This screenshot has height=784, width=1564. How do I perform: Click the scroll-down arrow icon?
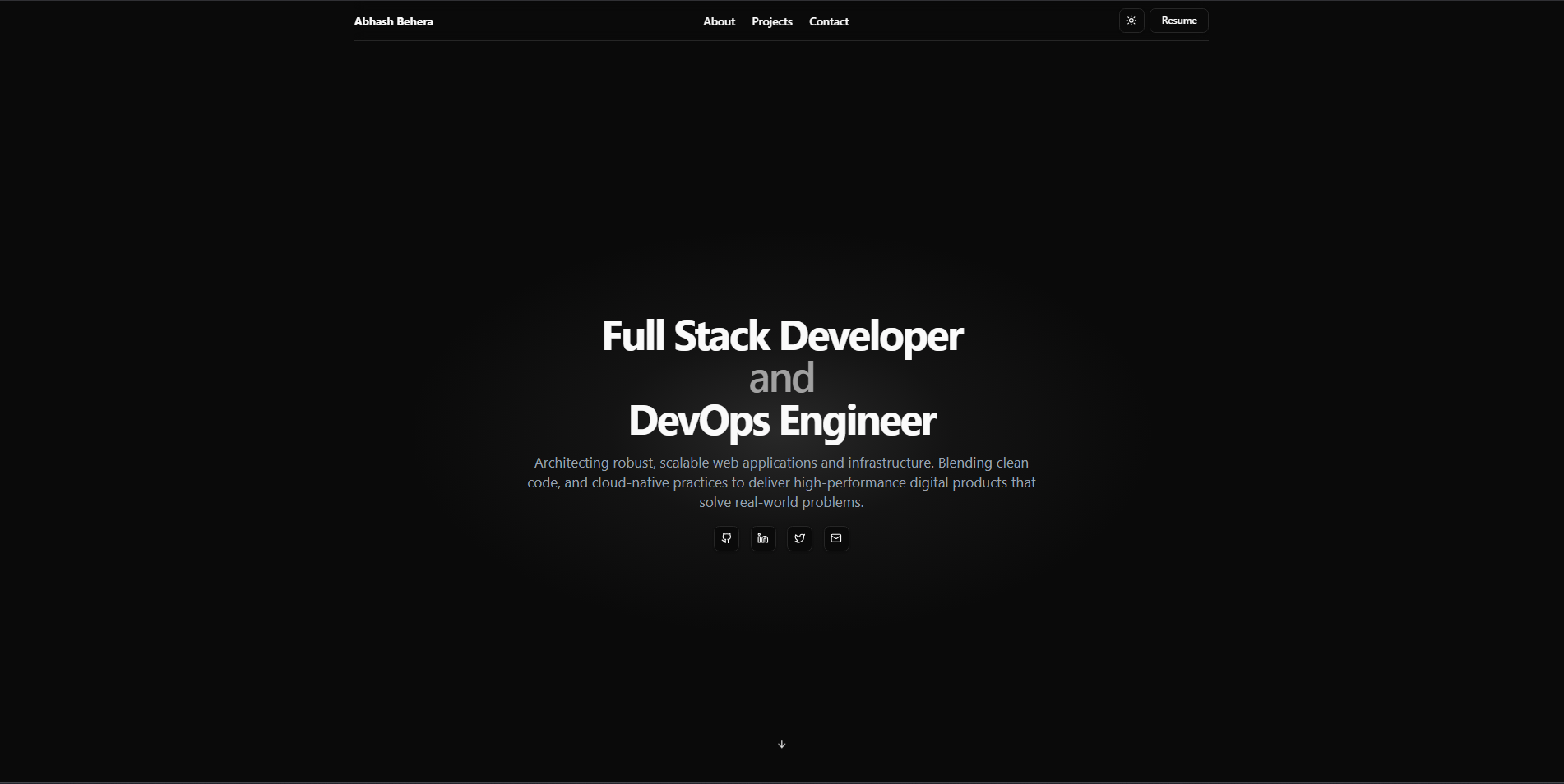(x=782, y=745)
